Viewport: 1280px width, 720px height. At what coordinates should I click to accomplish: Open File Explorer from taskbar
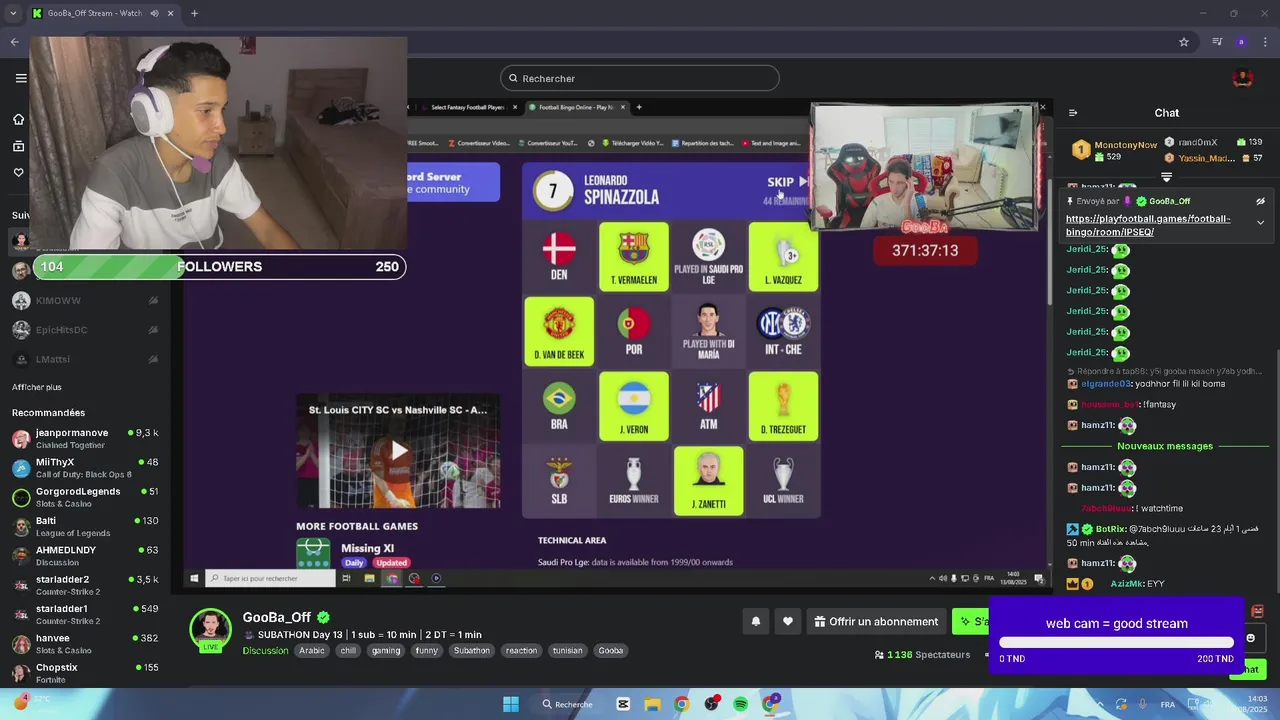click(x=652, y=704)
